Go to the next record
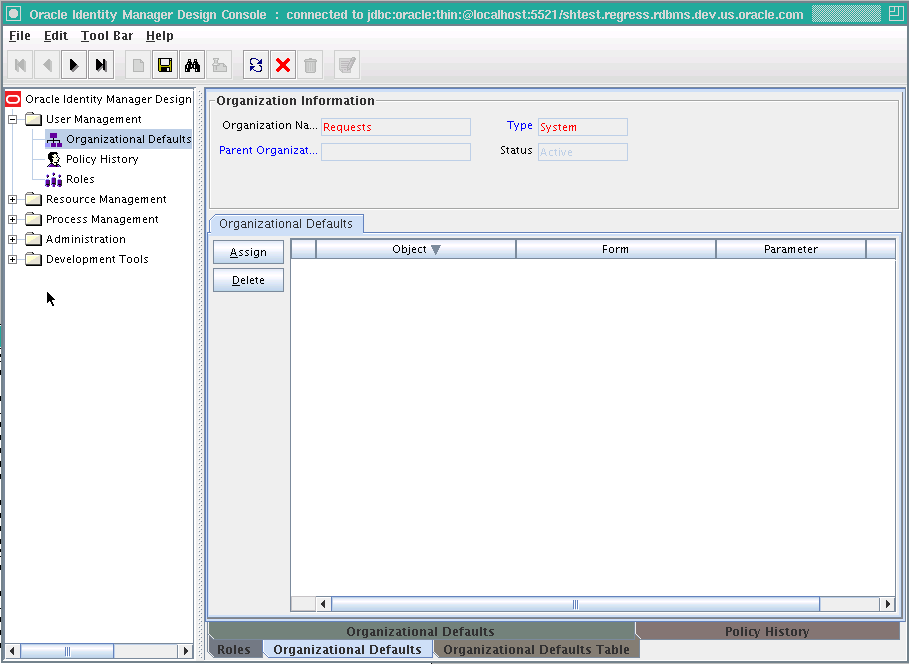The height and width of the screenshot is (664, 909). coord(74,64)
